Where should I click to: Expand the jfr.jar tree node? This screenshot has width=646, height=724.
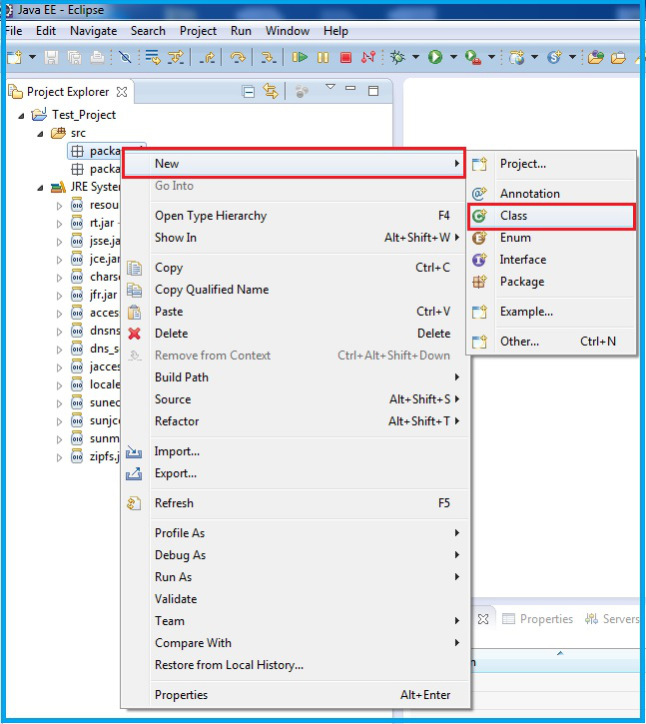click(59, 296)
